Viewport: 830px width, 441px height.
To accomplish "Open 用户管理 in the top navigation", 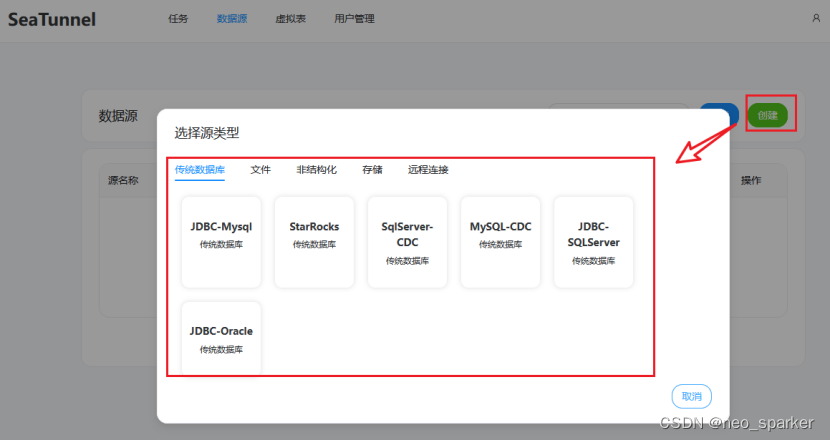I will tap(354, 19).
